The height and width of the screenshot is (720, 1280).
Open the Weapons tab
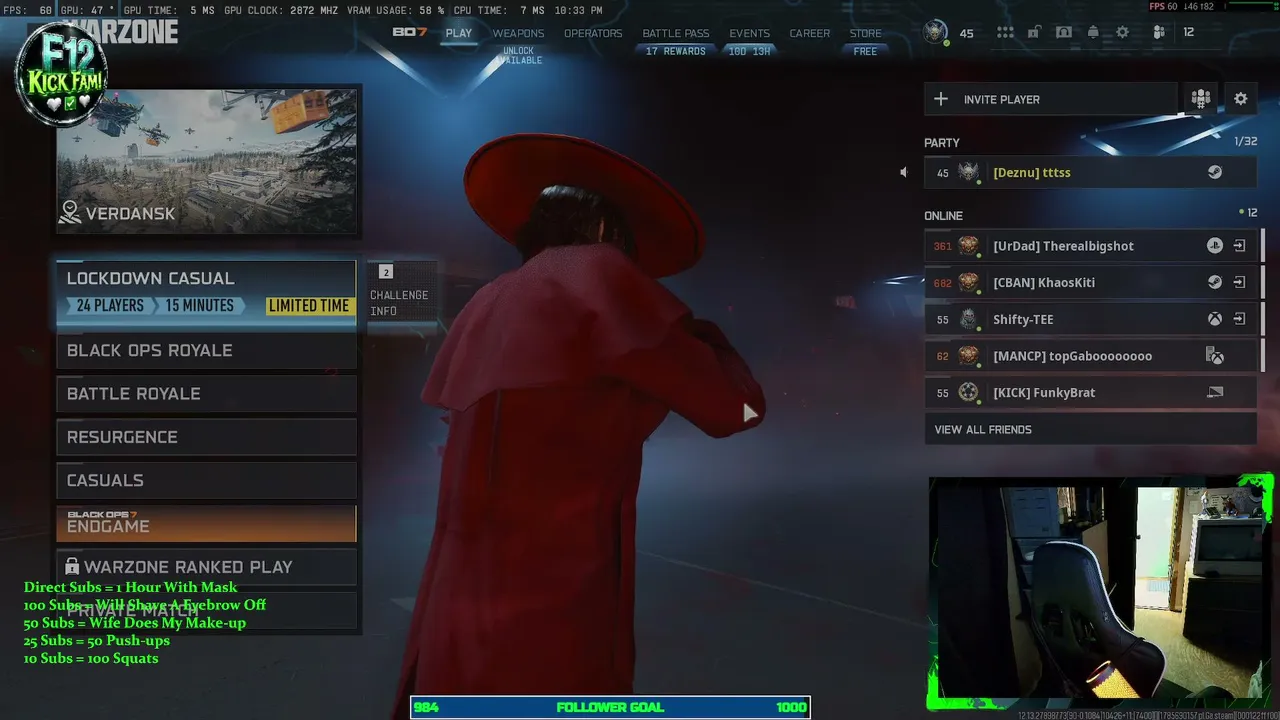(518, 33)
